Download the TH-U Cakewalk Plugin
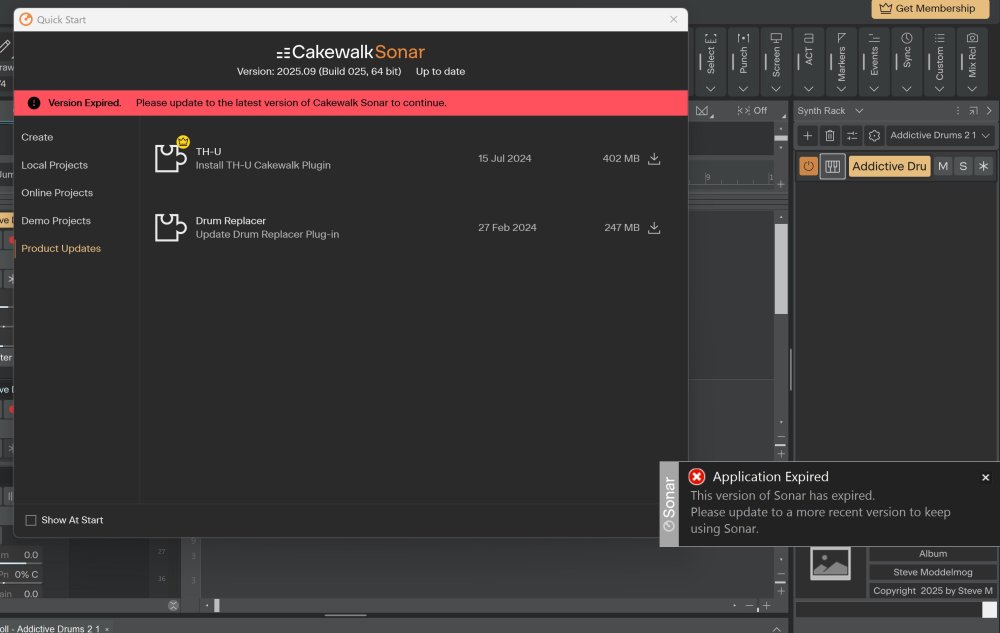This screenshot has width=1000, height=633. [x=654, y=159]
